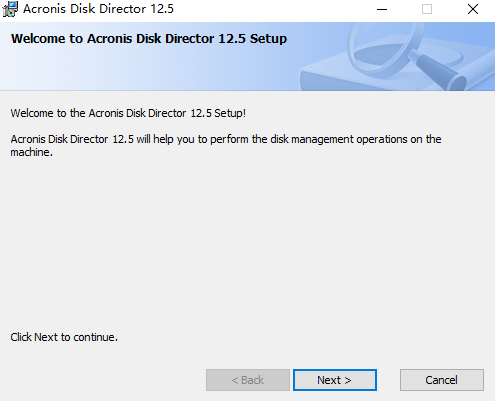The height and width of the screenshot is (401, 495).
Task: Select the Acronis Disk Director 12.5 title text
Action: [x=98, y=9]
